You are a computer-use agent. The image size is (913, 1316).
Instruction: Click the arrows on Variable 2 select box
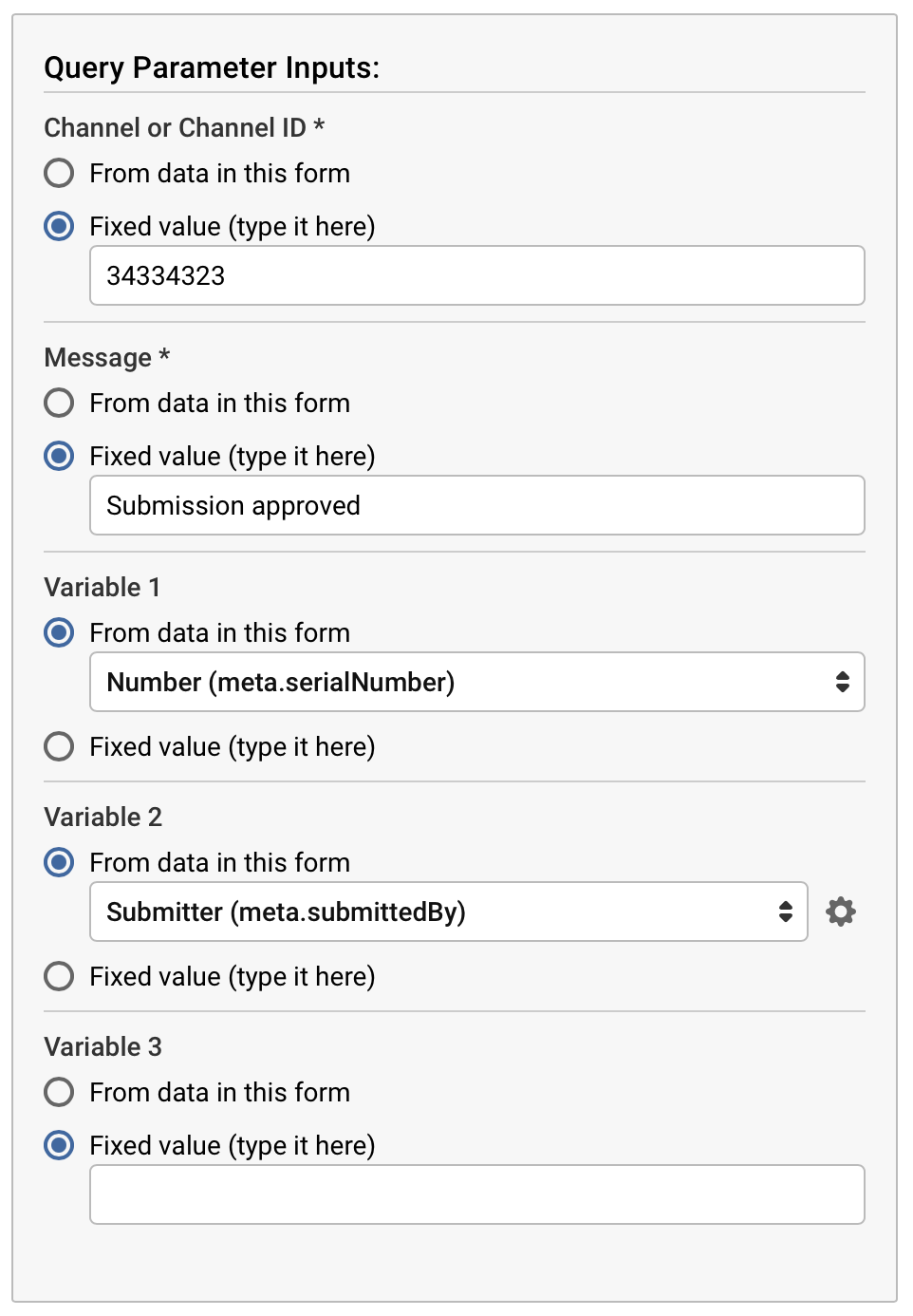[785, 912]
